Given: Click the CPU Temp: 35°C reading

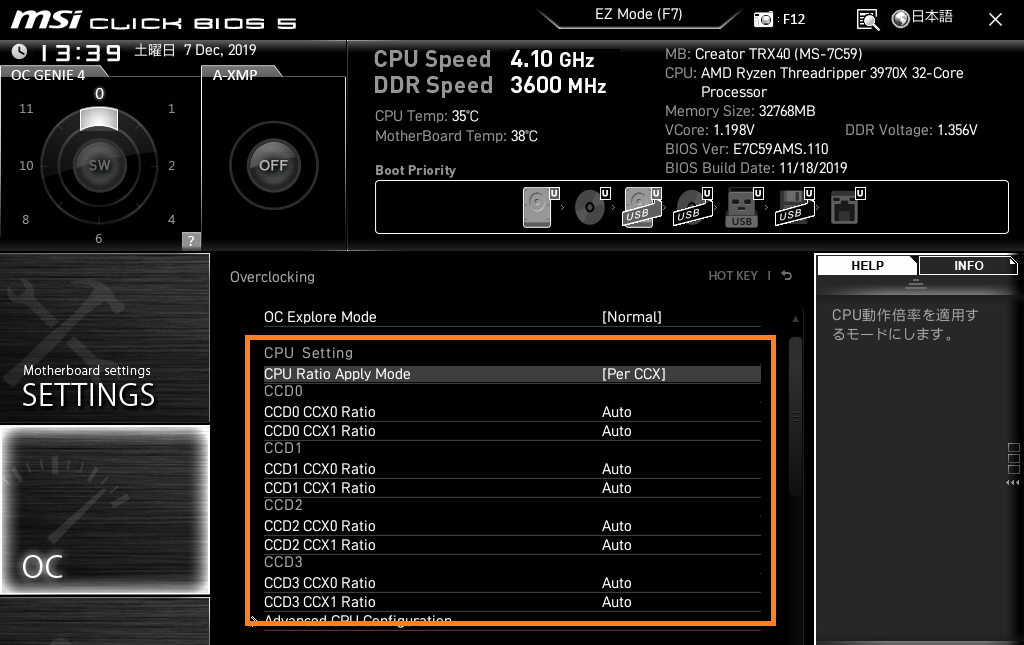Looking at the screenshot, I should click(x=426, y=116).
